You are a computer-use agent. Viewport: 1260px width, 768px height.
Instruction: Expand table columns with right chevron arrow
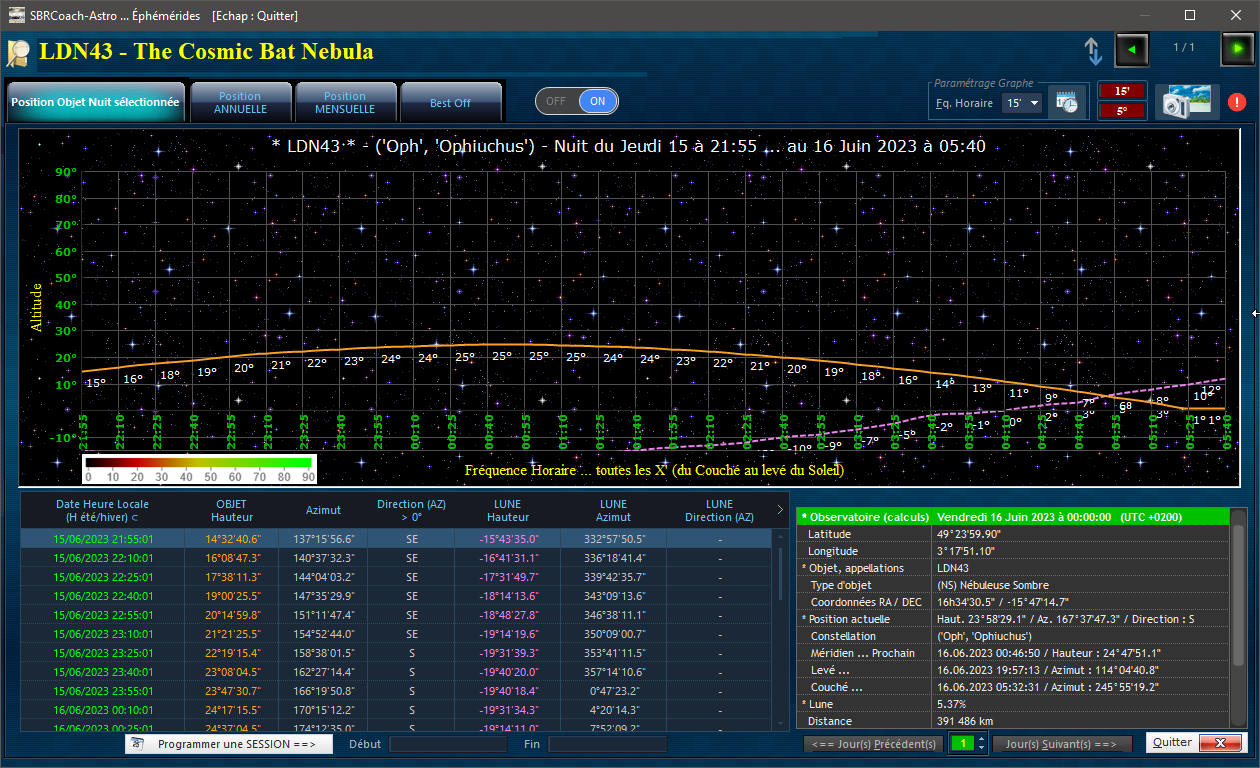pos(780,510)
